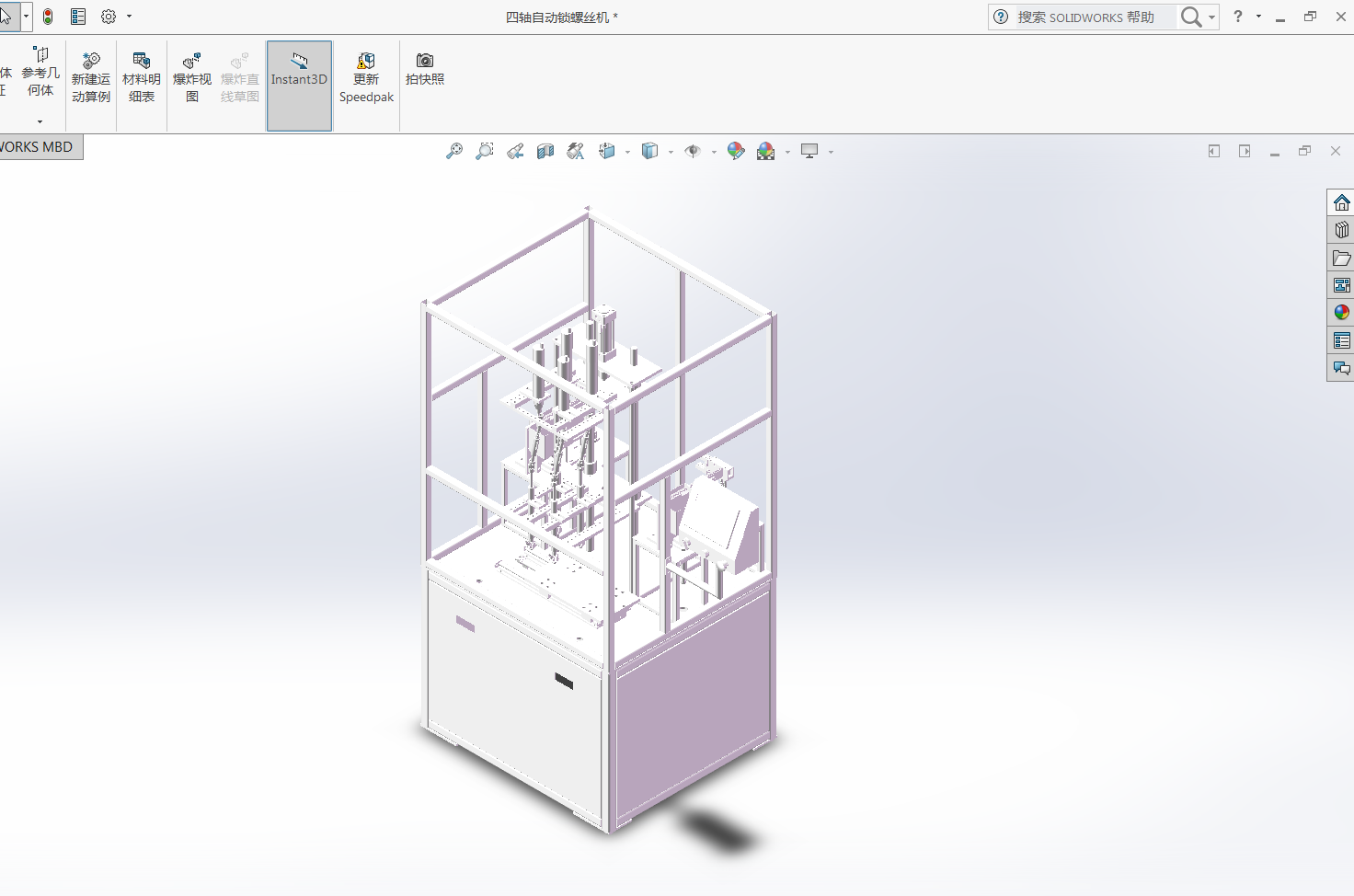This screenshot has height=896, width=1354.
Task: Click the Previous View icon
Action: click(515, 152)
